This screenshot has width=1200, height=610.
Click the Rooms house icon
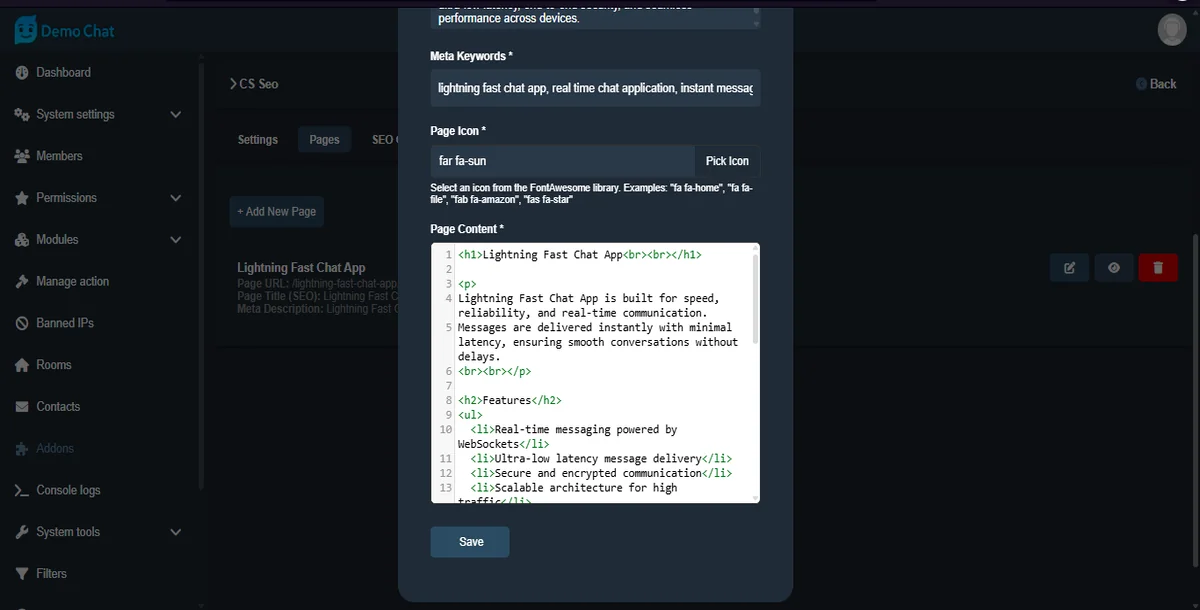coord(22,364)
